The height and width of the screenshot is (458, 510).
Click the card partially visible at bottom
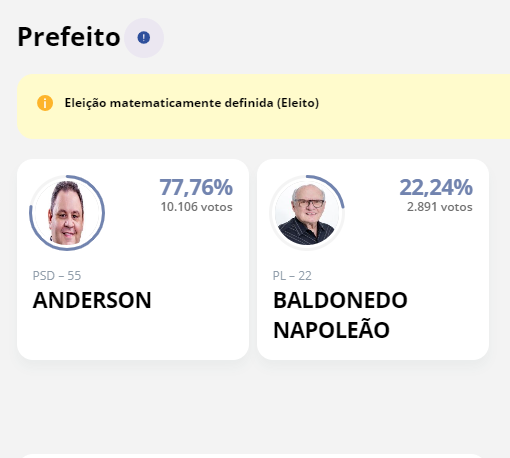tap(253, 456)
